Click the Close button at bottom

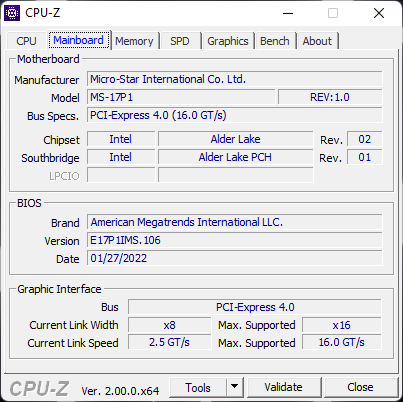tap(360, 387)
